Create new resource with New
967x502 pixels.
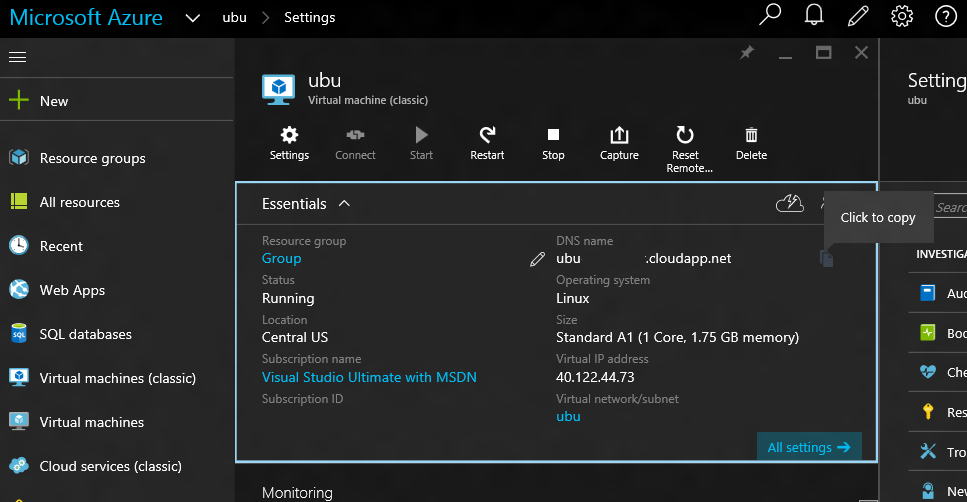pos(54,101)
